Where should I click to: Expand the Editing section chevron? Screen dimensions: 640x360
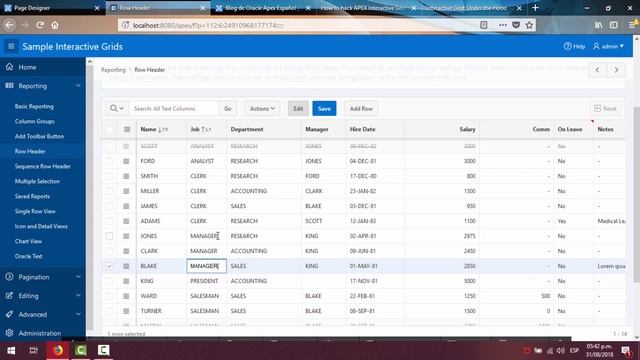(78, 296)
